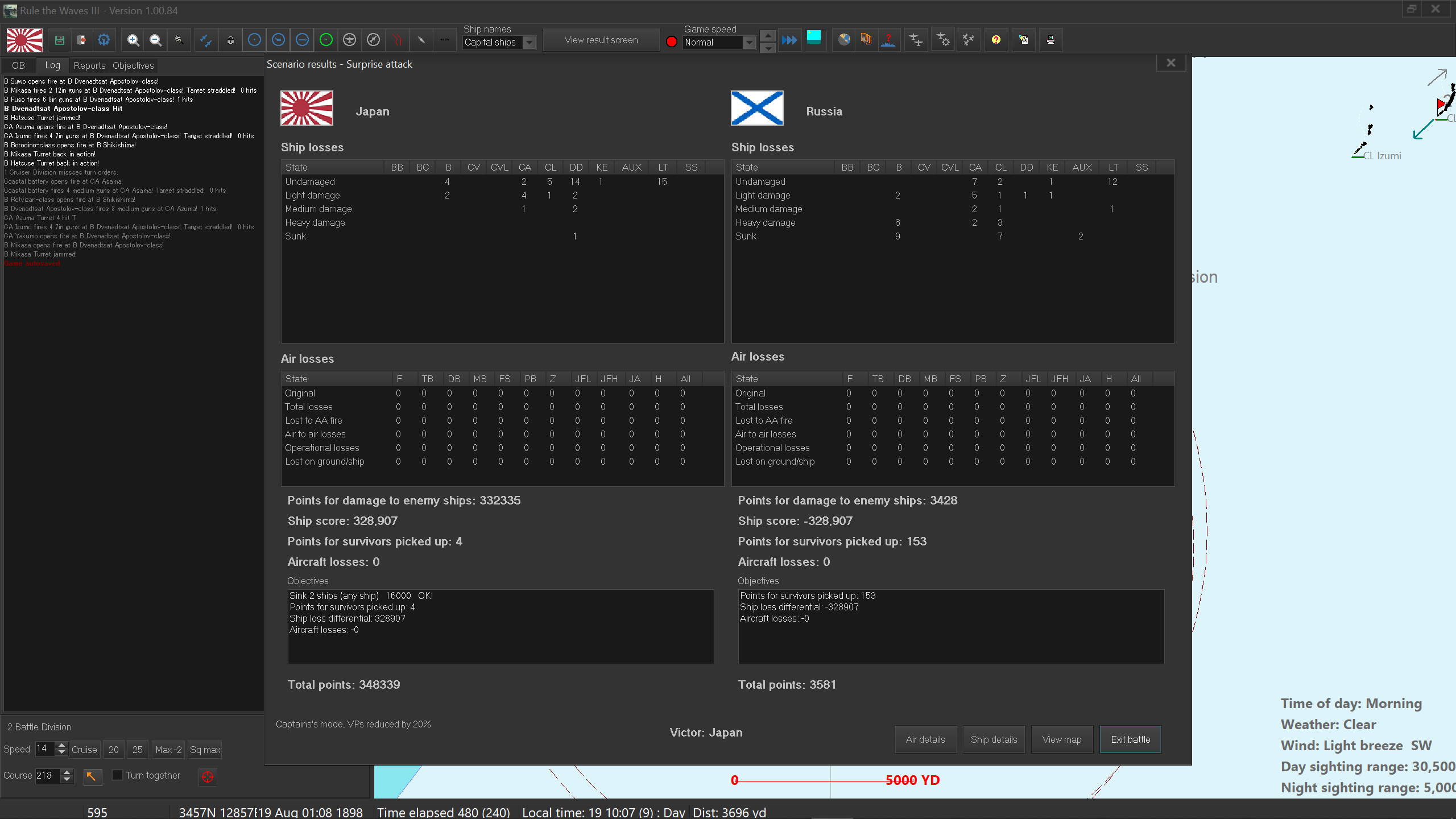Click the save game floppy icon
This screenshot has height=819, width=1456.
point(59,40)
